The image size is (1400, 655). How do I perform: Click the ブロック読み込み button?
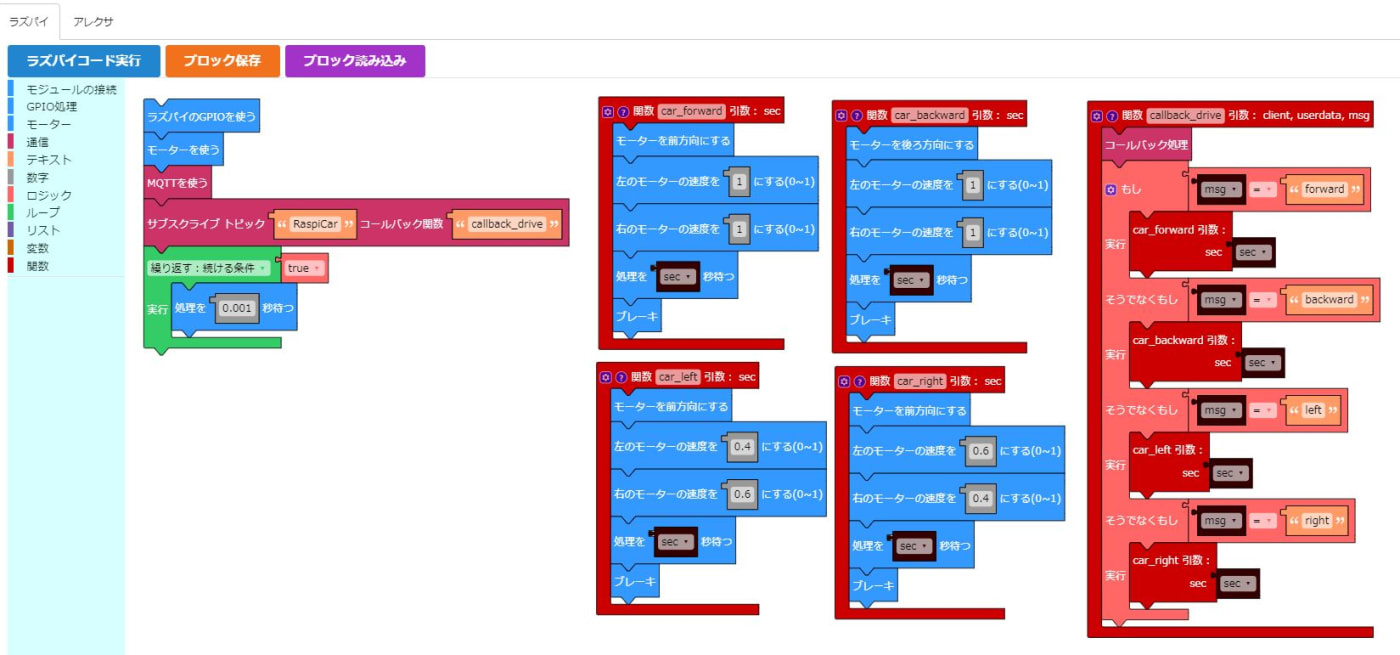tap(354, 61)
